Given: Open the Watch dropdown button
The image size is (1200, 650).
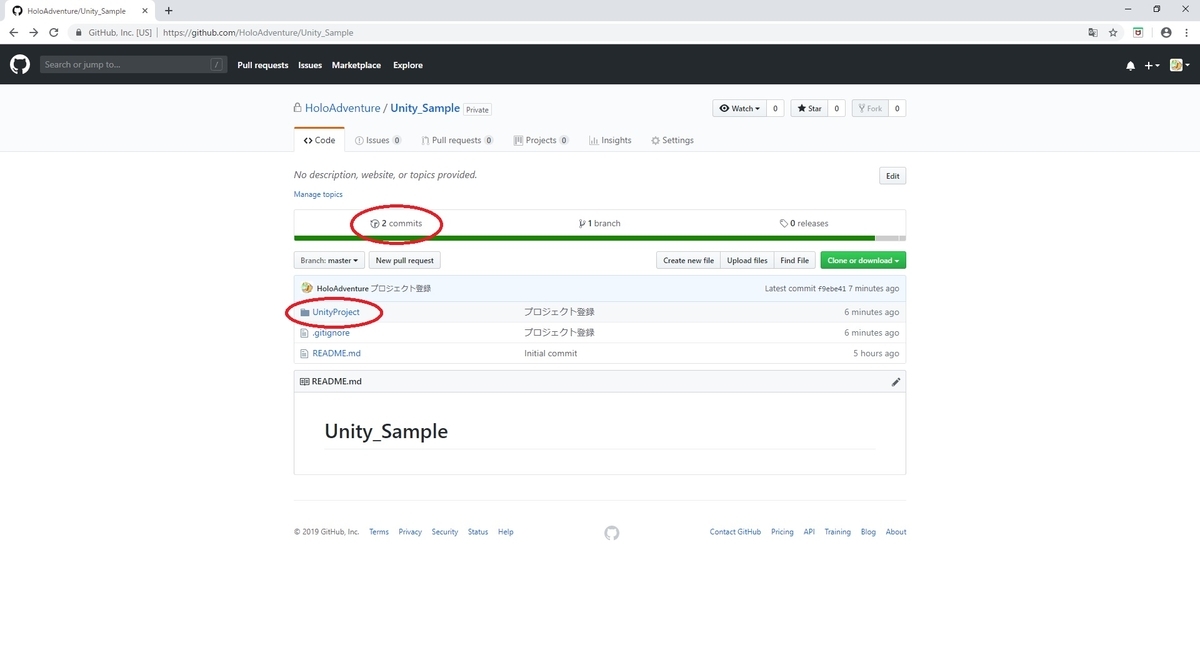Looking at the screenshot, I should coord(739,108).
